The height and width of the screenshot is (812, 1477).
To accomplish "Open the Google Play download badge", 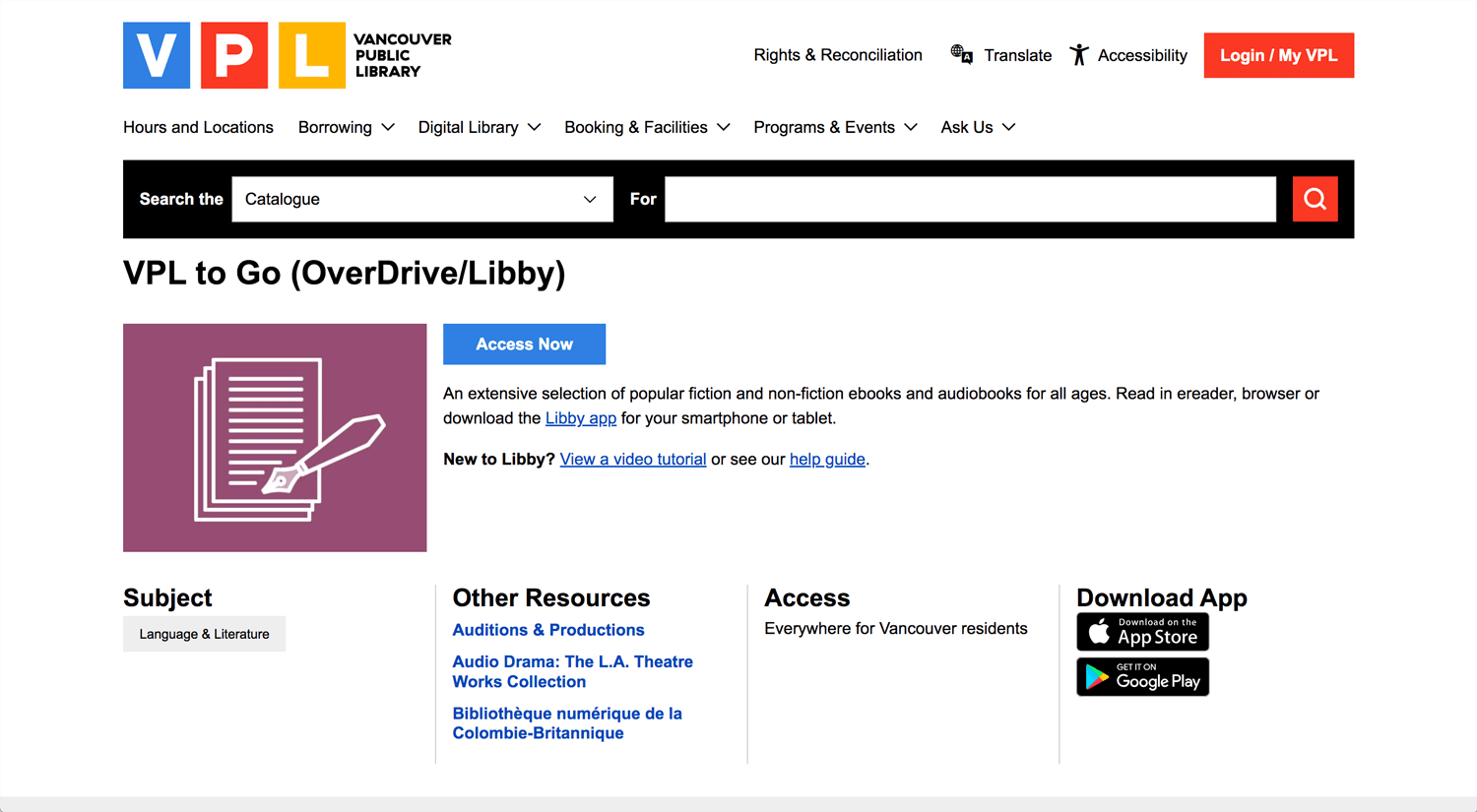I will [x=1142, y=677].
